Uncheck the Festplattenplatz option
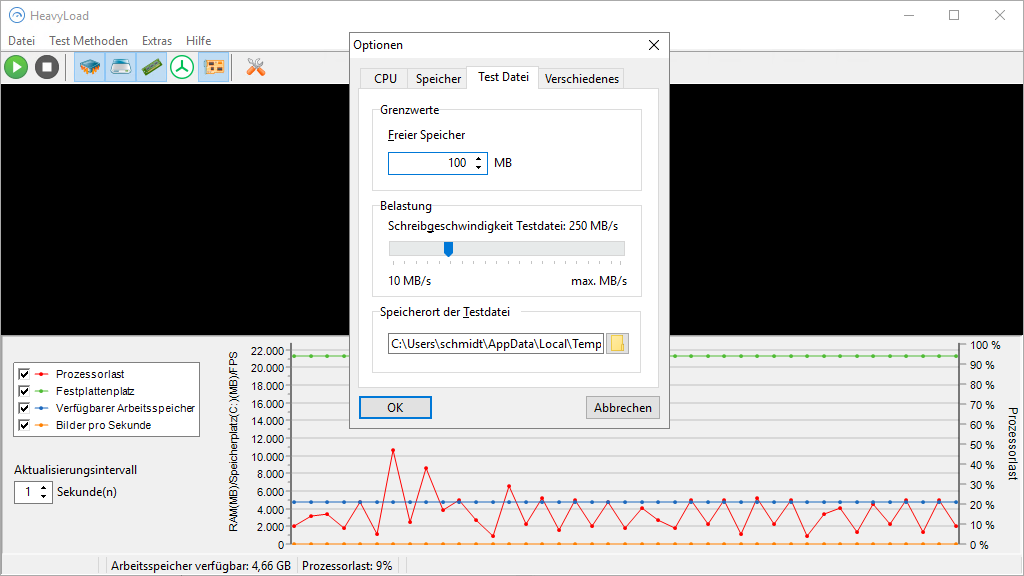The height and width of the screenshot is (576, 1024). tap(22, 390)
